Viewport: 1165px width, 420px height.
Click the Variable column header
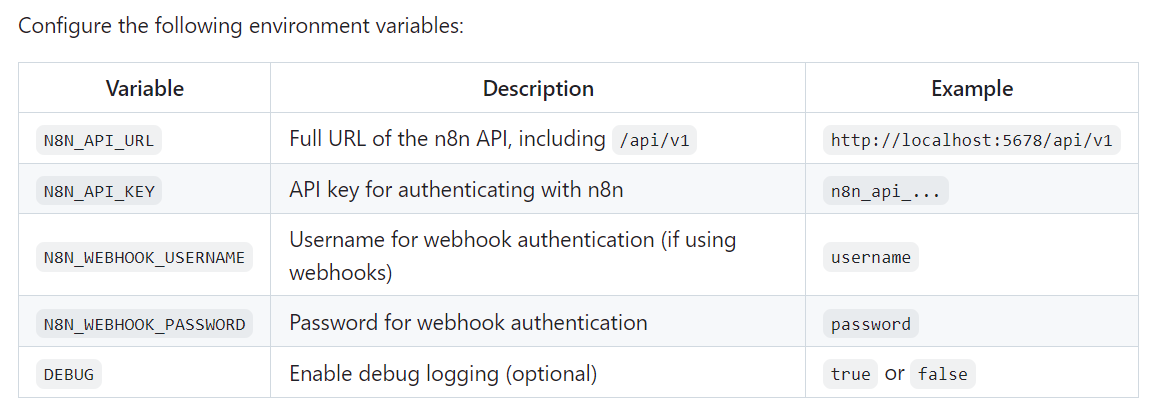tap(145, 88)
